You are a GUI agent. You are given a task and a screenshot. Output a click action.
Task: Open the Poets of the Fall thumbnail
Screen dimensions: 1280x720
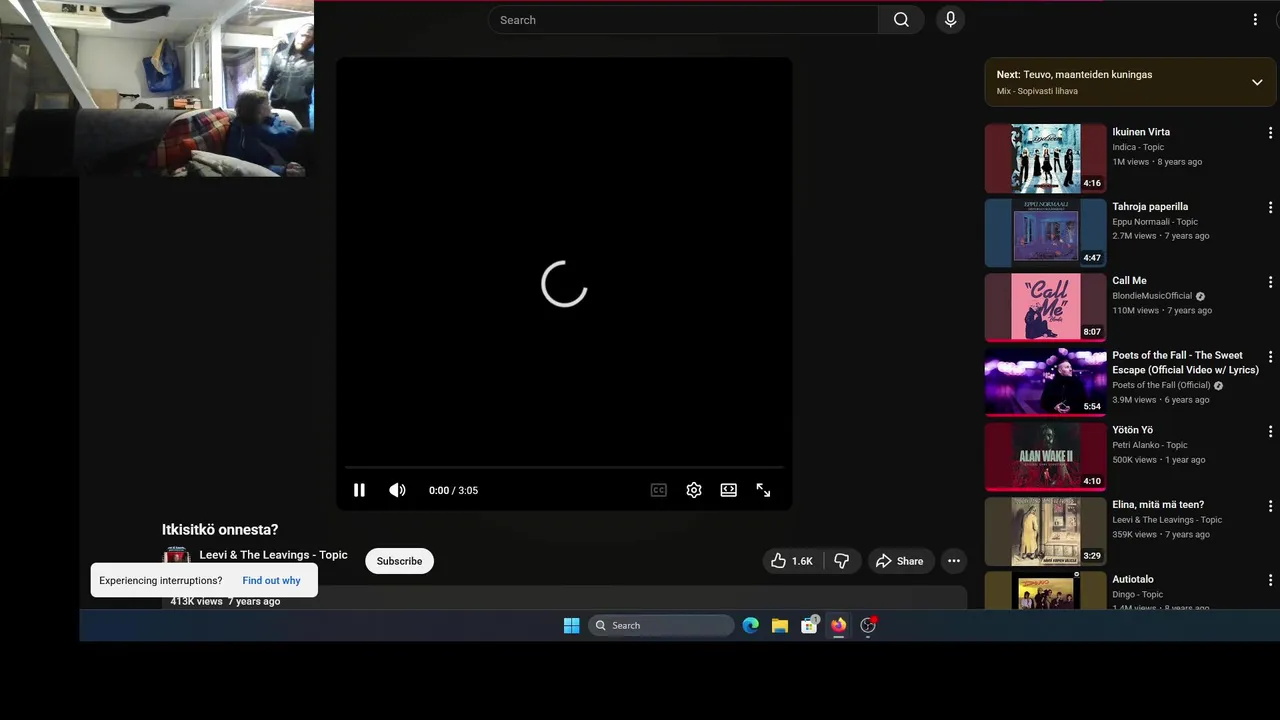(1045, 382)
